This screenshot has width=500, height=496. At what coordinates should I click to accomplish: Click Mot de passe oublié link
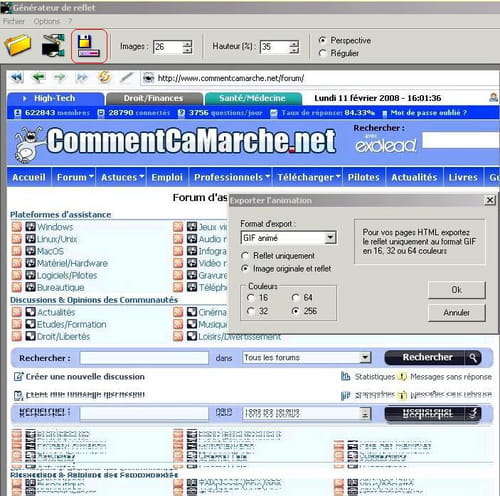tap(428, 113)
